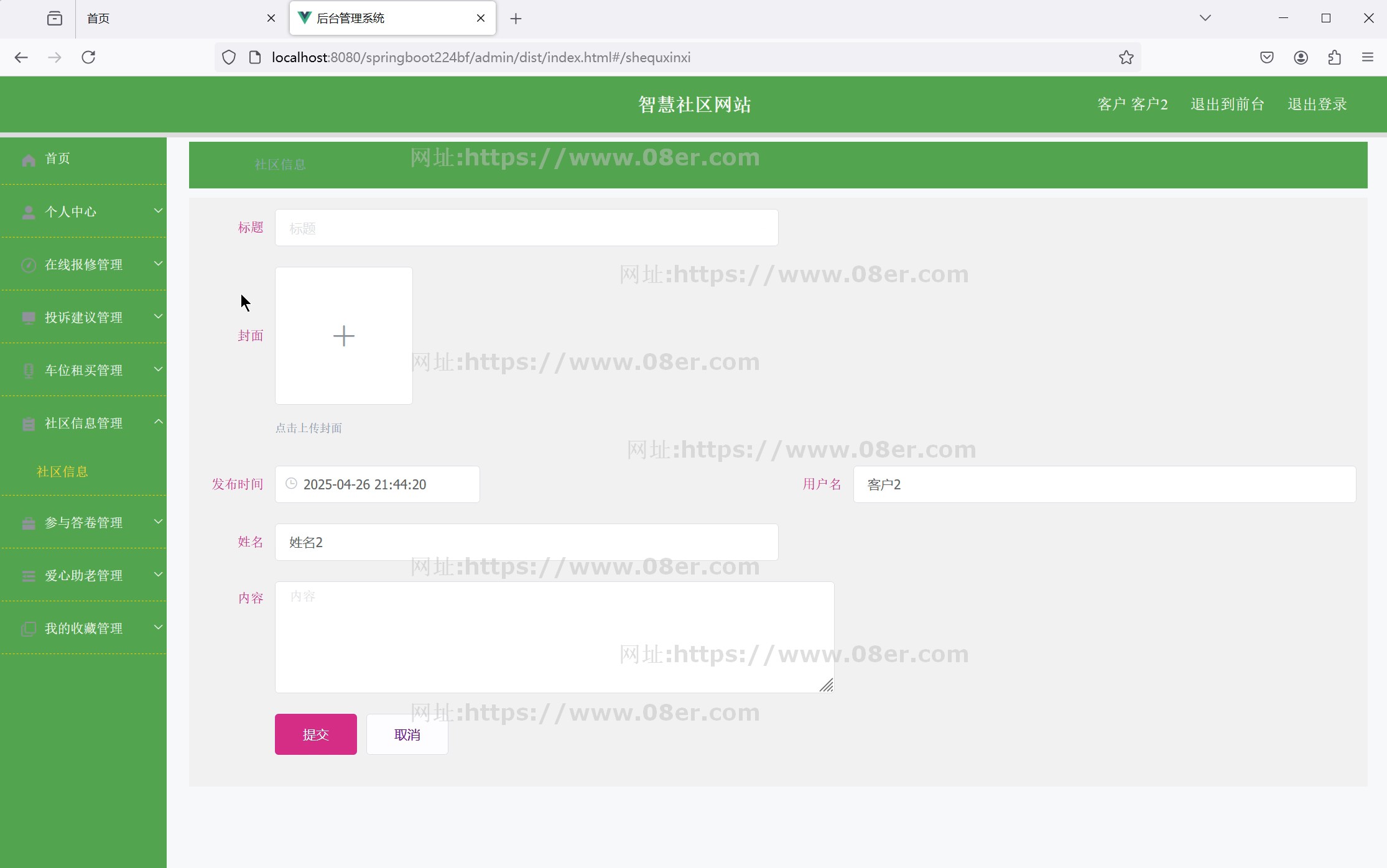The width and height of the screenshot is (1387, 868).
Task: Click the home icon beside 首页 in sidebar
Action: pos(29,160)
